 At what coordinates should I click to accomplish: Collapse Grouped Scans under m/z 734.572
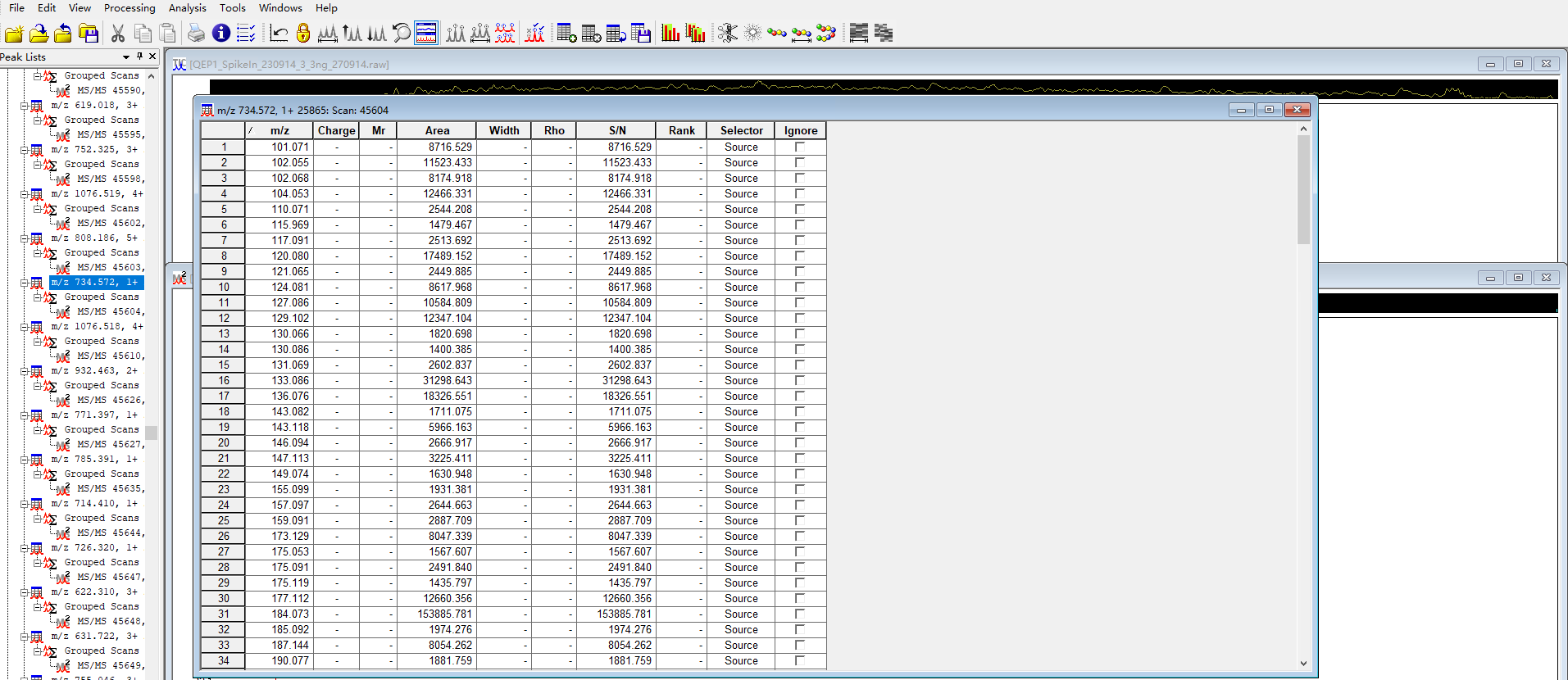point(38,297)
